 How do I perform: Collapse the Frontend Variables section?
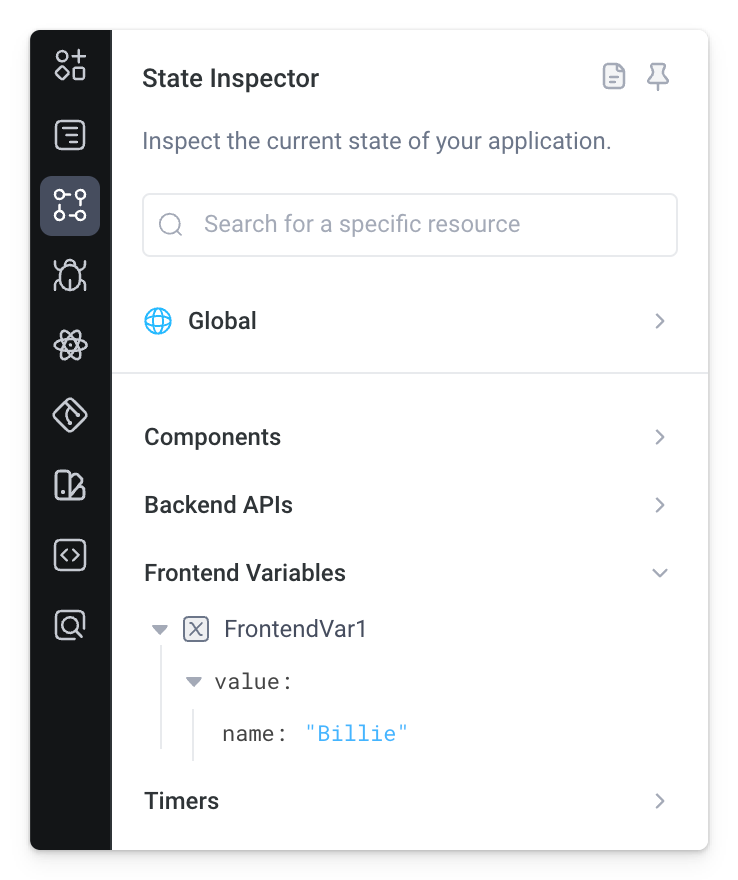pyautogui.click(x=659, y=572)
